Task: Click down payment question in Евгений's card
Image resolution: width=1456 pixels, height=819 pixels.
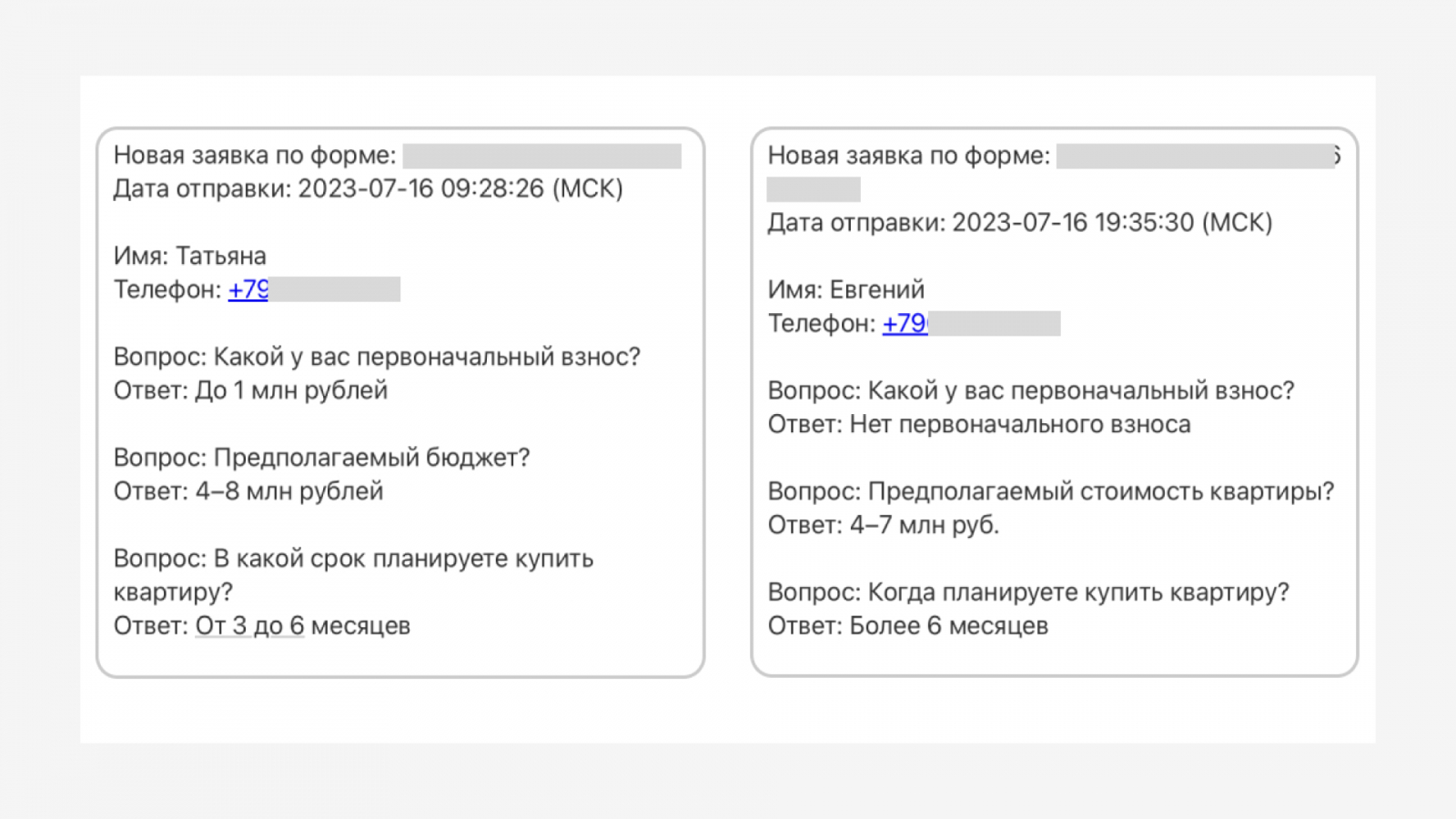Action: pos(1080,390)
